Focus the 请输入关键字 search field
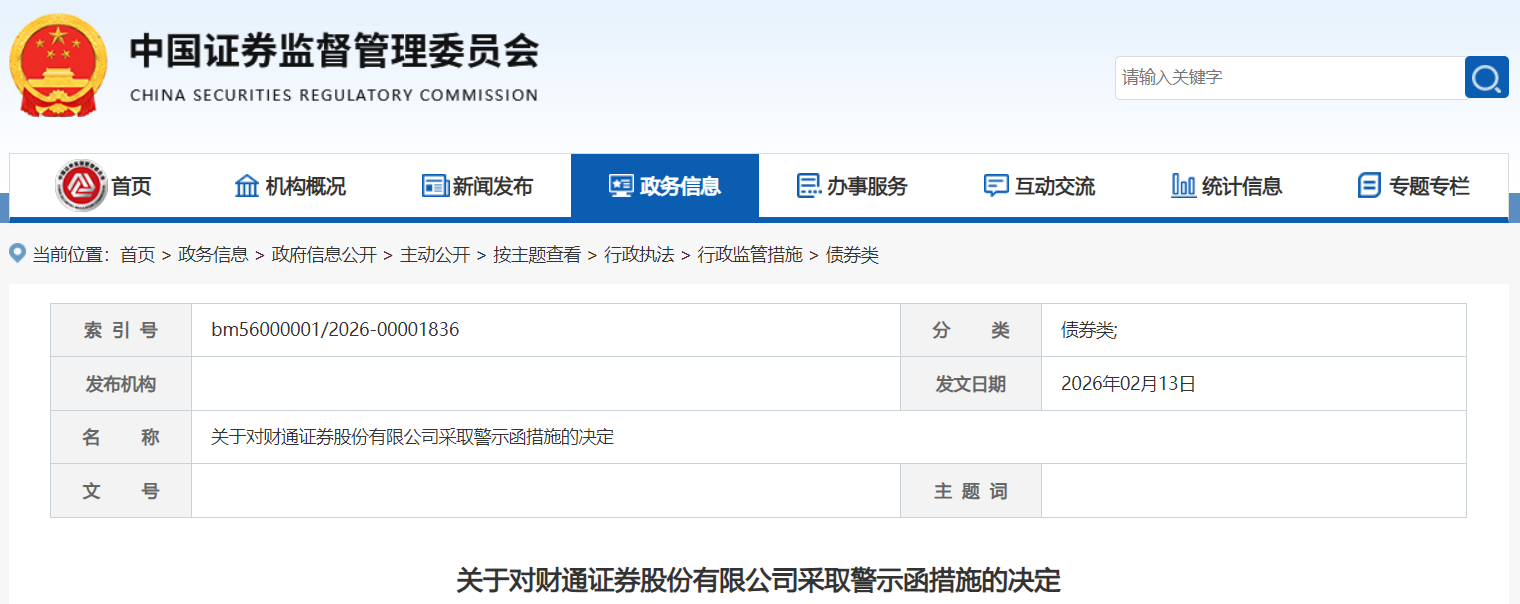The width and height of the screenshot is (1520, 604). click(1290, 77)
